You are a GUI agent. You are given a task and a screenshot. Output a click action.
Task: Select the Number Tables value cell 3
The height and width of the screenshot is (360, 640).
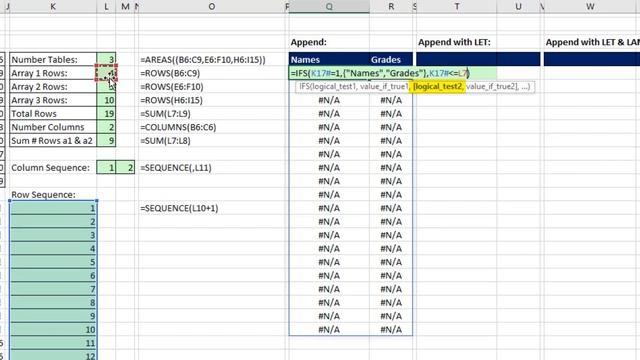(x=106, y=60)
